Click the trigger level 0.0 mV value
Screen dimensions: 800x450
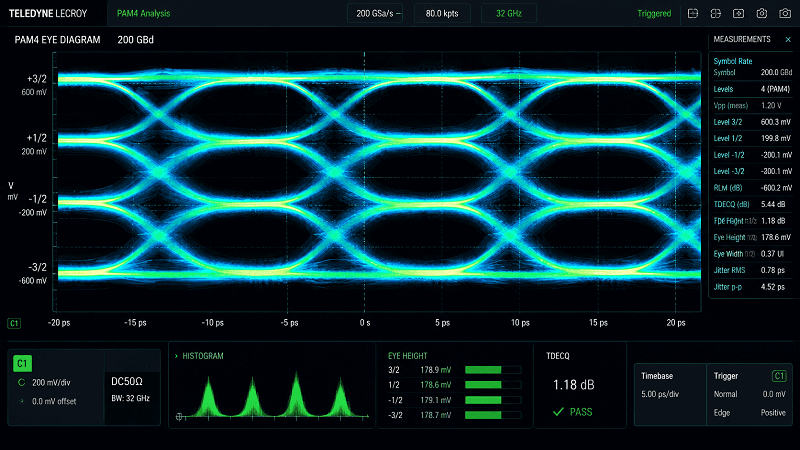tap(774, 394)
